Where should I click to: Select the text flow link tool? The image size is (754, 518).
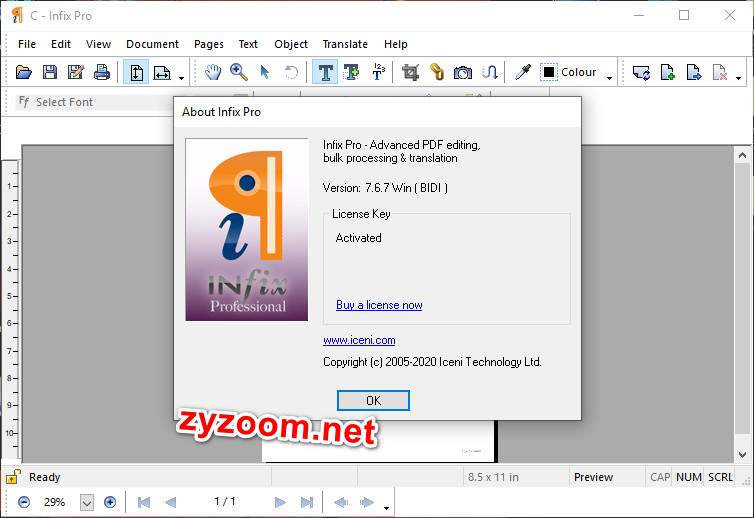[x=490, y=72]
